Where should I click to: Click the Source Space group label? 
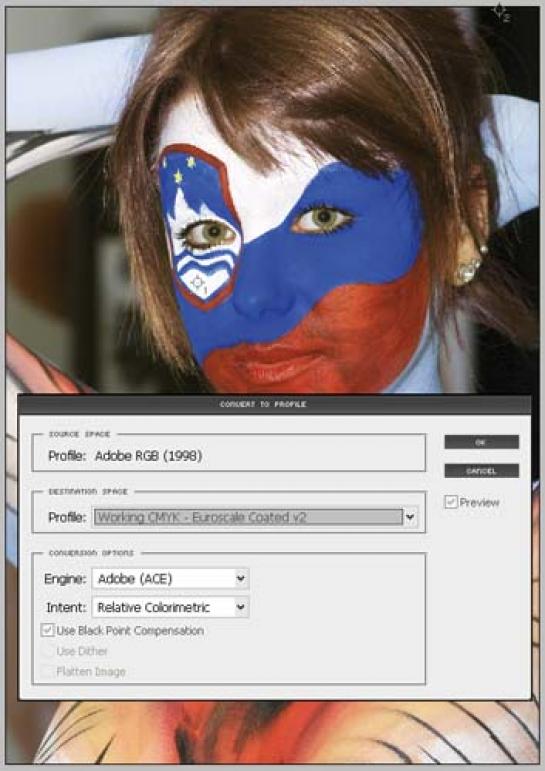pyautogui.click(x=80, y=434)
